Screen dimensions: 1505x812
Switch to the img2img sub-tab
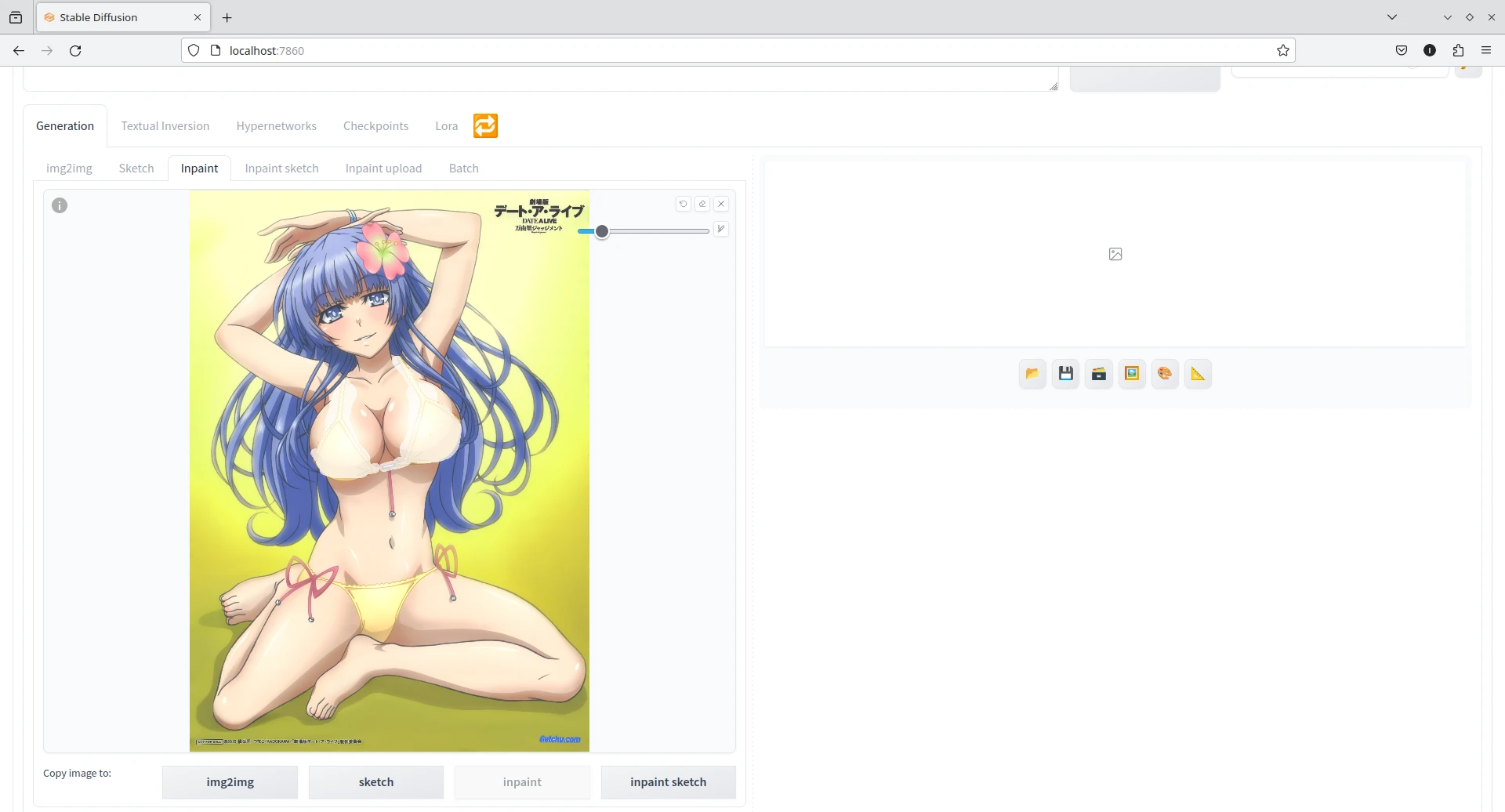pyautogui.click(x=69, y=169)
